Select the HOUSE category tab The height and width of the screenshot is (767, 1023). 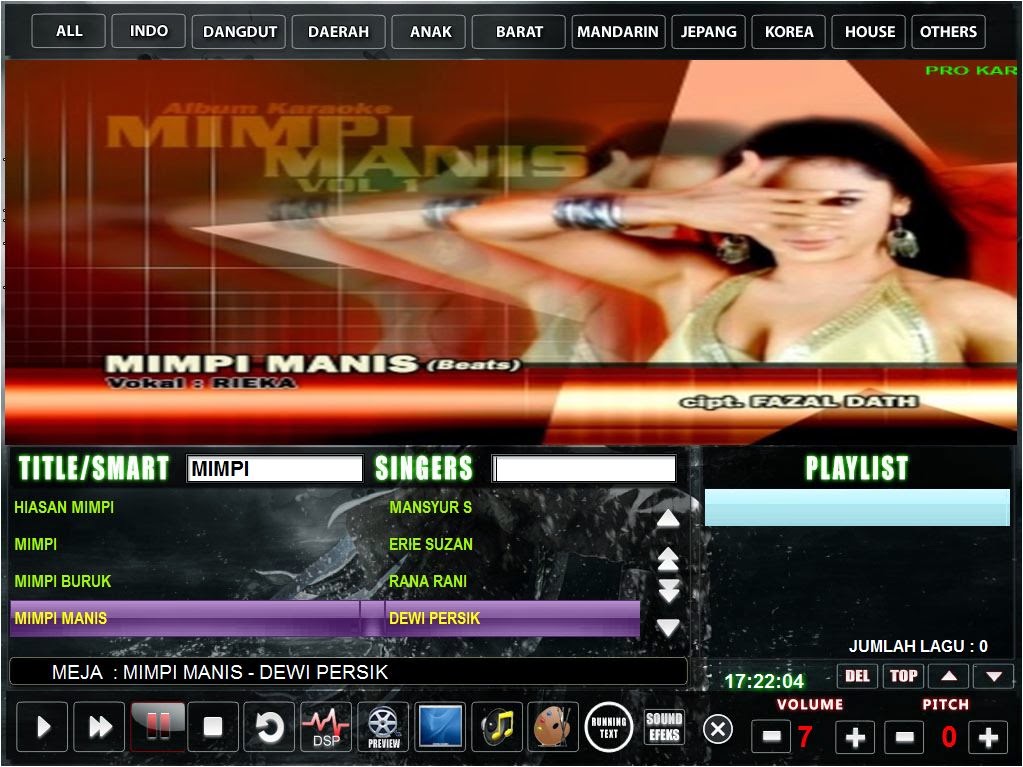coord(869,31)
